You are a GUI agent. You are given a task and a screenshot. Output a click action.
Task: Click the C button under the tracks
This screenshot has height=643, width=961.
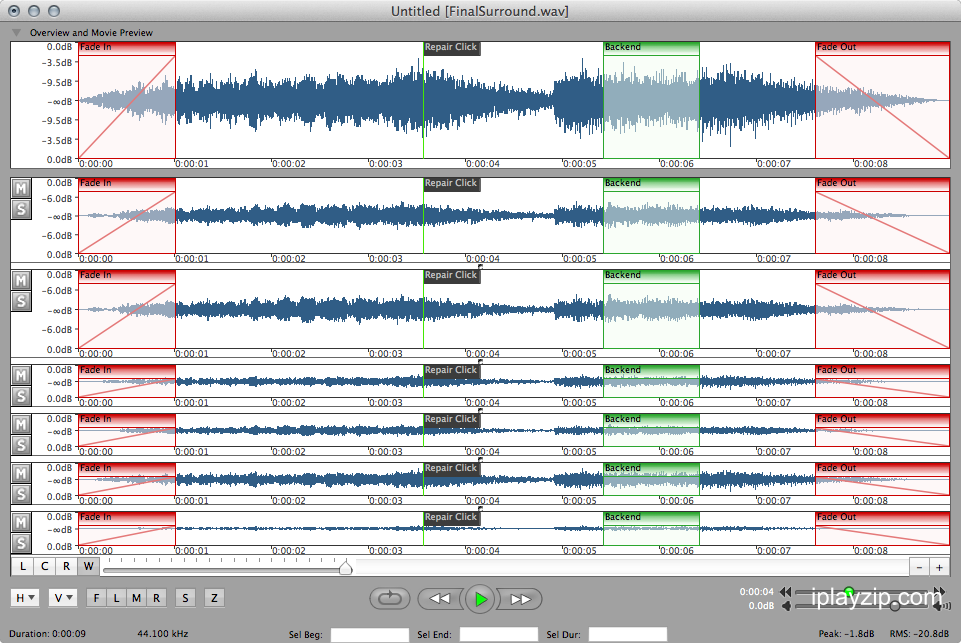point(45,566)
